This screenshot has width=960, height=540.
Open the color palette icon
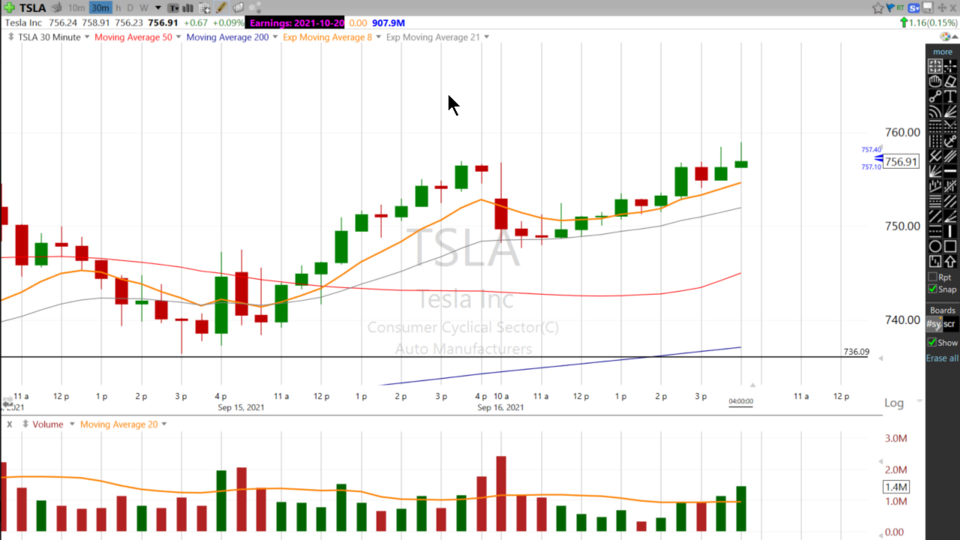tap(945, 37)
